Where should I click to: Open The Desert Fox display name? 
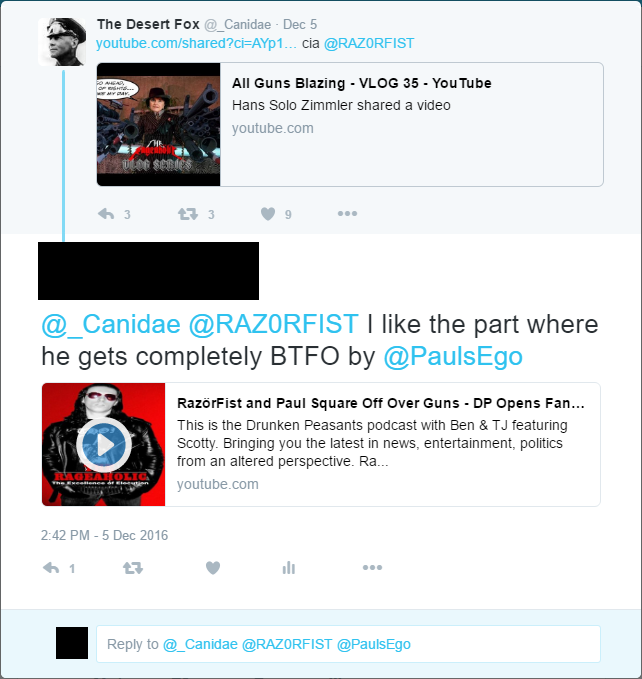(148, 25)
